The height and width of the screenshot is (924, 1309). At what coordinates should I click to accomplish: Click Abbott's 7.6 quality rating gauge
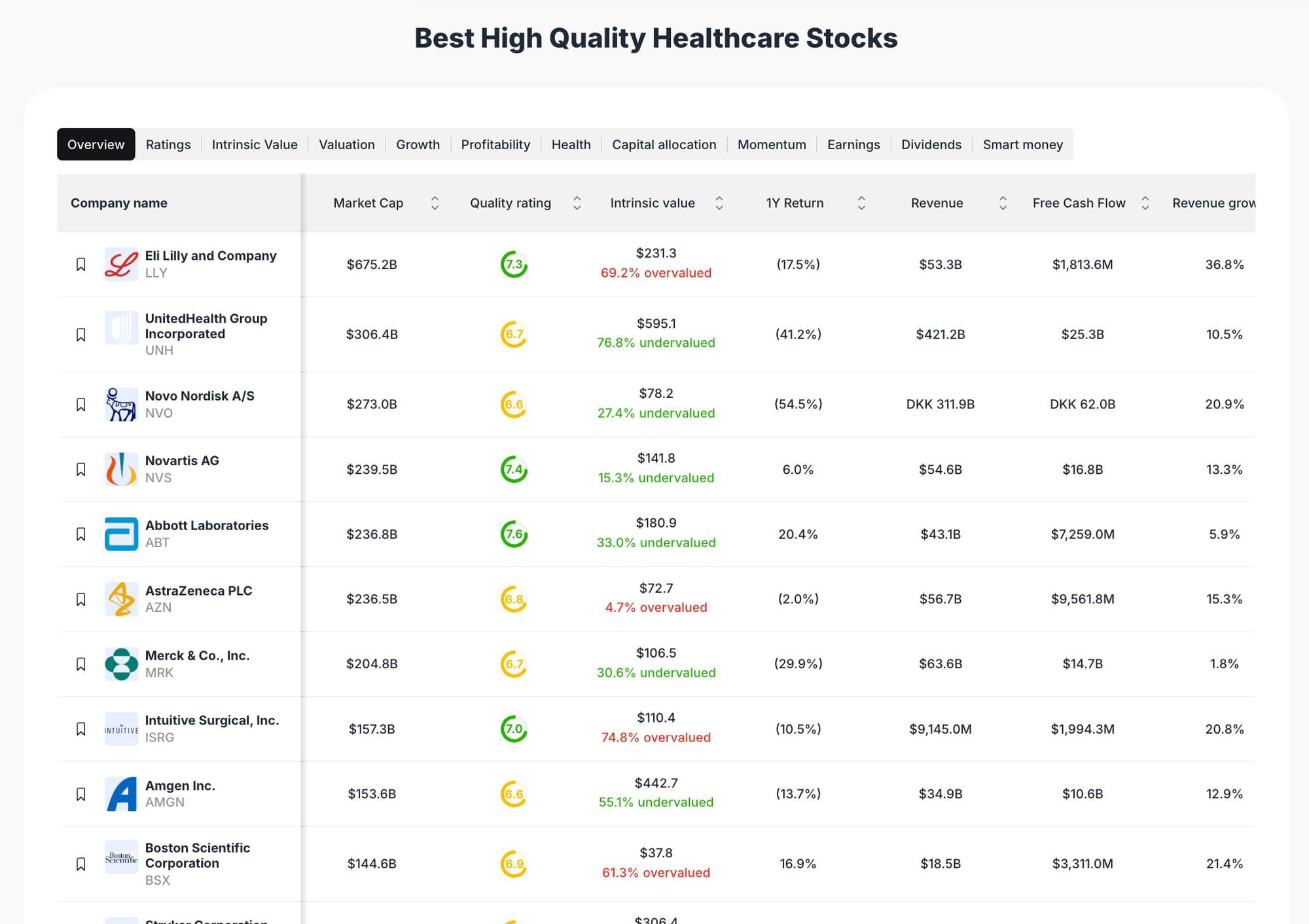pyautogui.click(x=514, y=534)
